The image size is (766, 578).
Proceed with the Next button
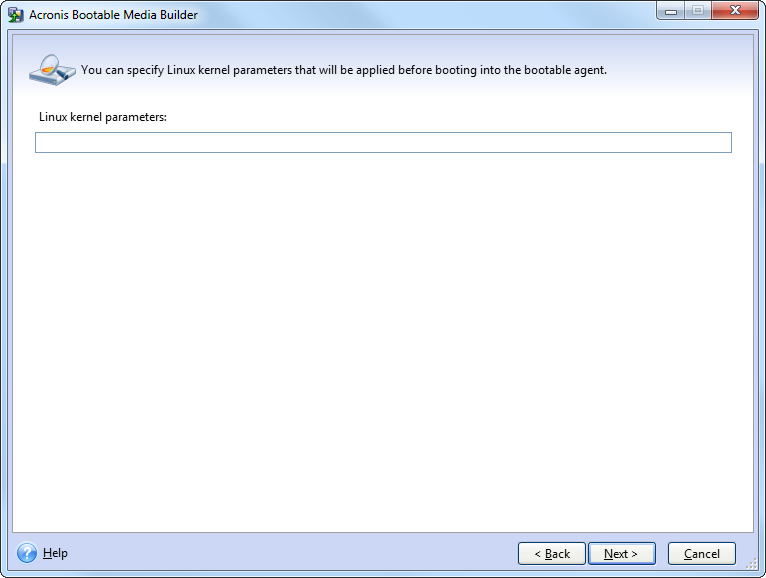(621, 553)
